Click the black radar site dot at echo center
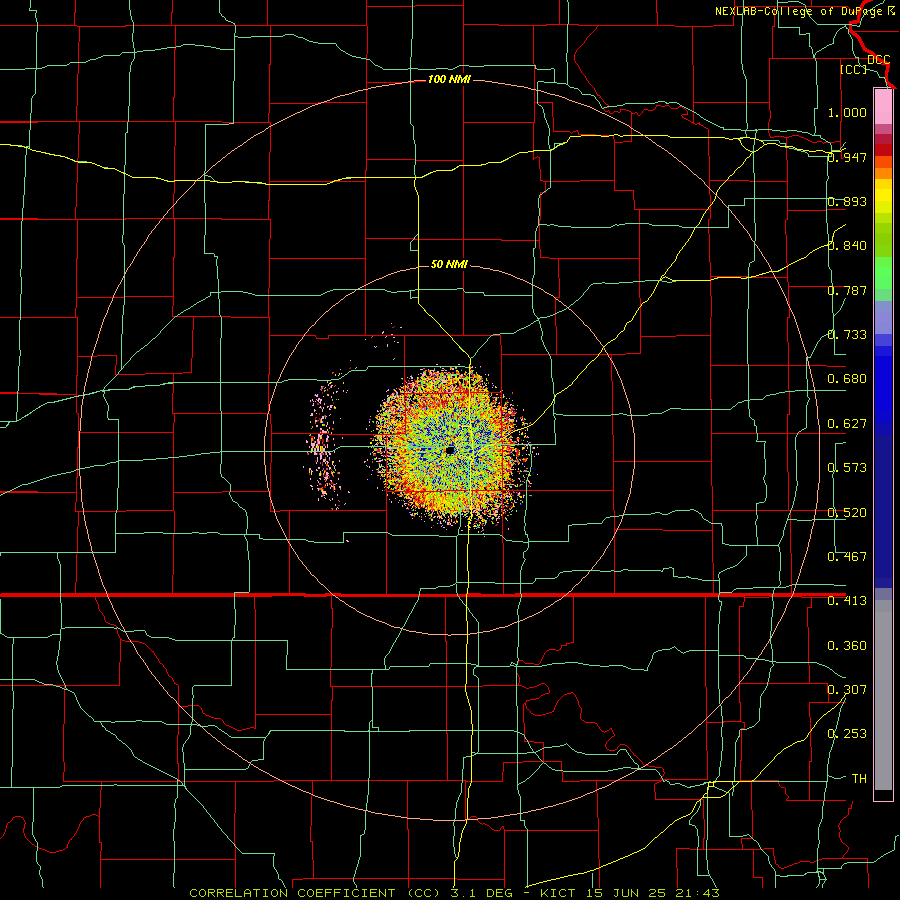This screenshot has height=900, width=900. (x=450, y=451)
